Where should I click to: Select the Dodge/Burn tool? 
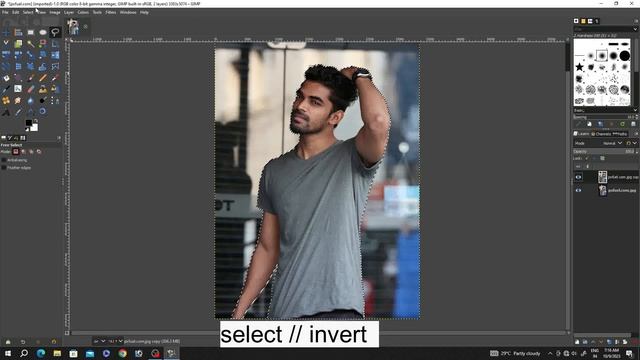click(43, 100)
